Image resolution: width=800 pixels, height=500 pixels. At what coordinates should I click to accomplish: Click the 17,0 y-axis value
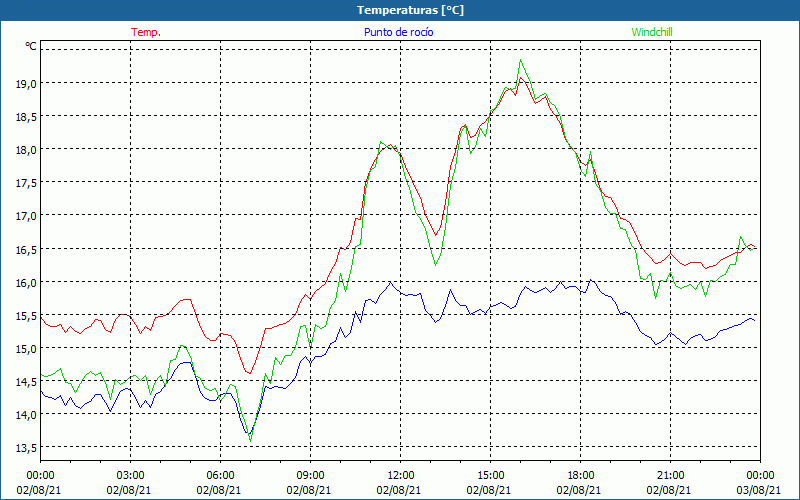pyautogui.click(x=26, y=216)
